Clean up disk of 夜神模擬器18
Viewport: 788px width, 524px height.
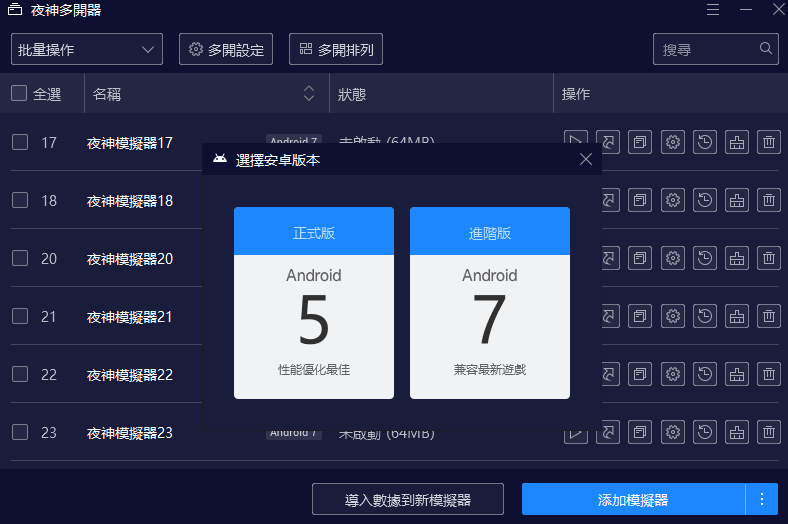coord(737,200)
